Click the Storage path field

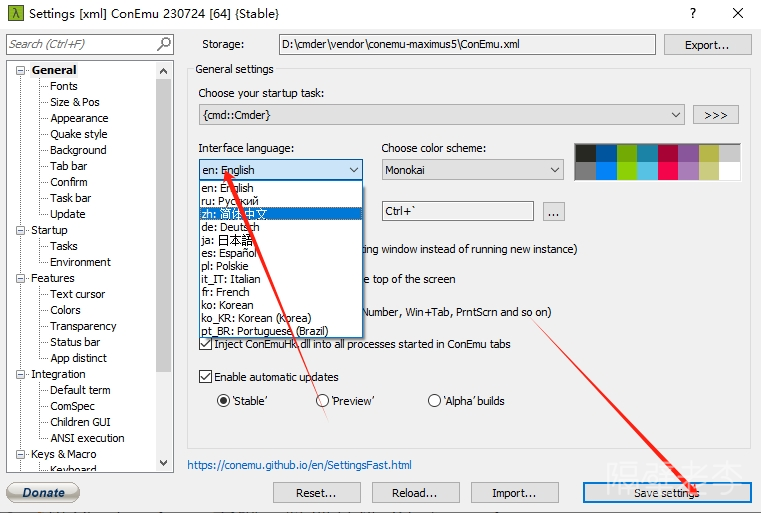tap(467, 44)
